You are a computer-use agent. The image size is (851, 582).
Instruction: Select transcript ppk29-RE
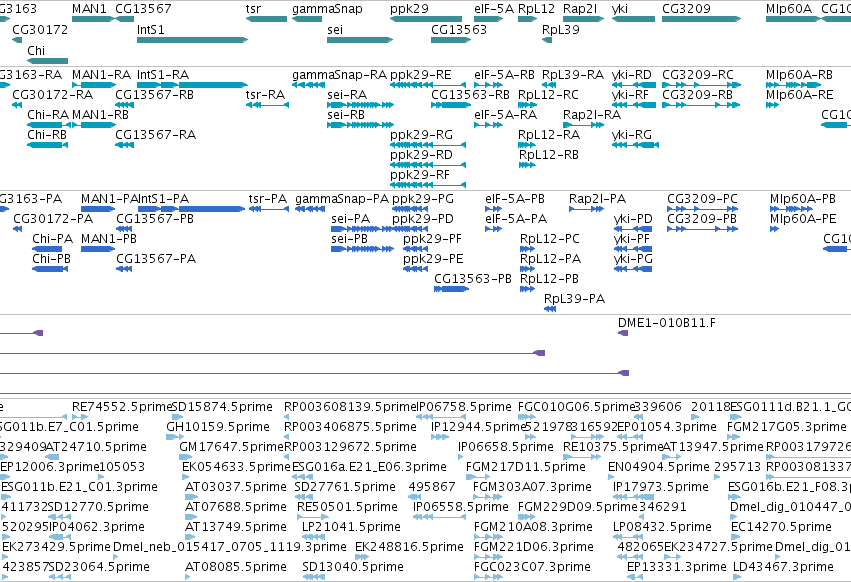pyautogui.click(x=428, y=85)
